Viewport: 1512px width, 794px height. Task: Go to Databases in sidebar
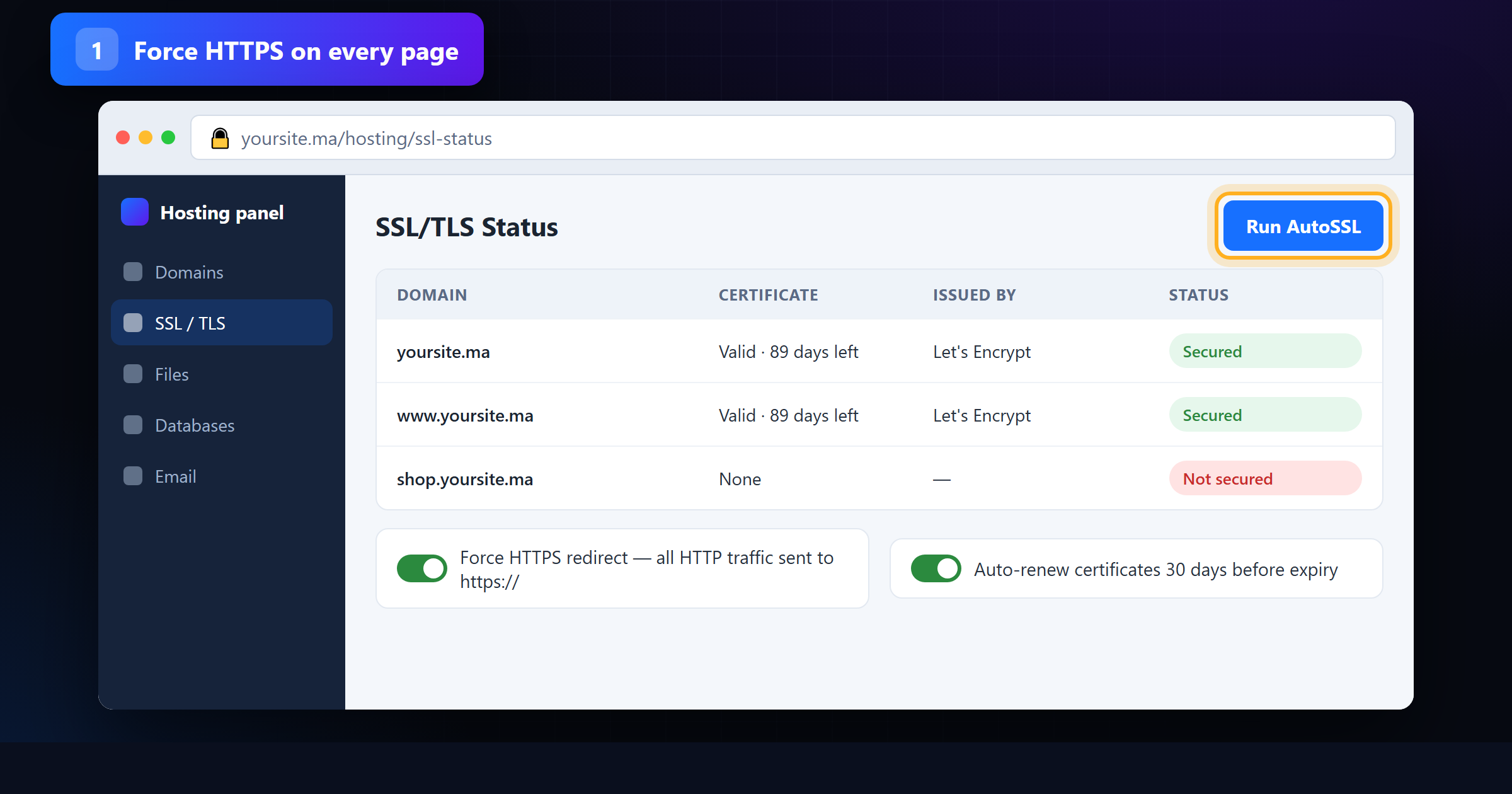pyautogui.click(x=222, y=425)
